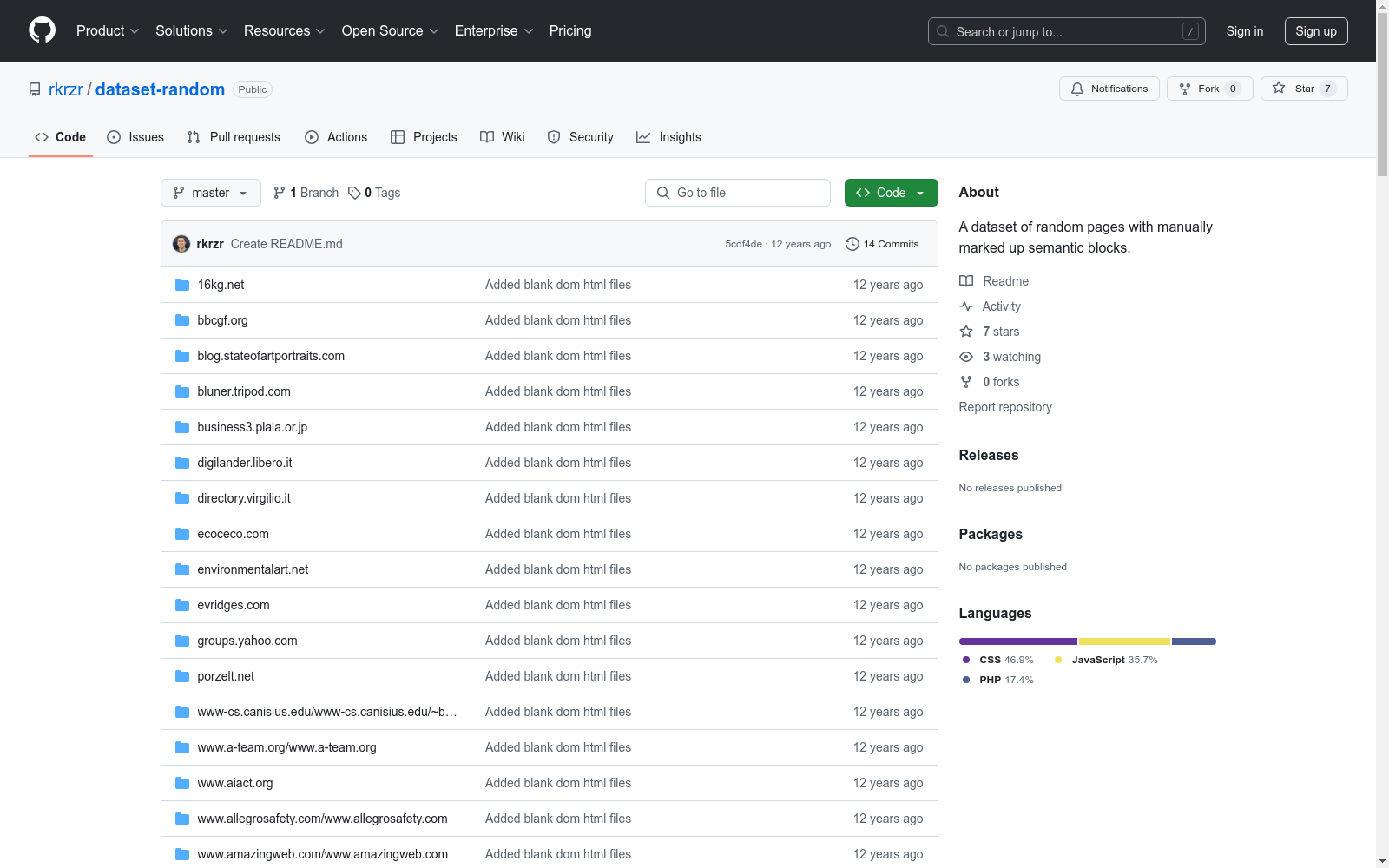Open the www.amazingweb.com folder
The image size is (1389, 868).
[x=322, y=854]
